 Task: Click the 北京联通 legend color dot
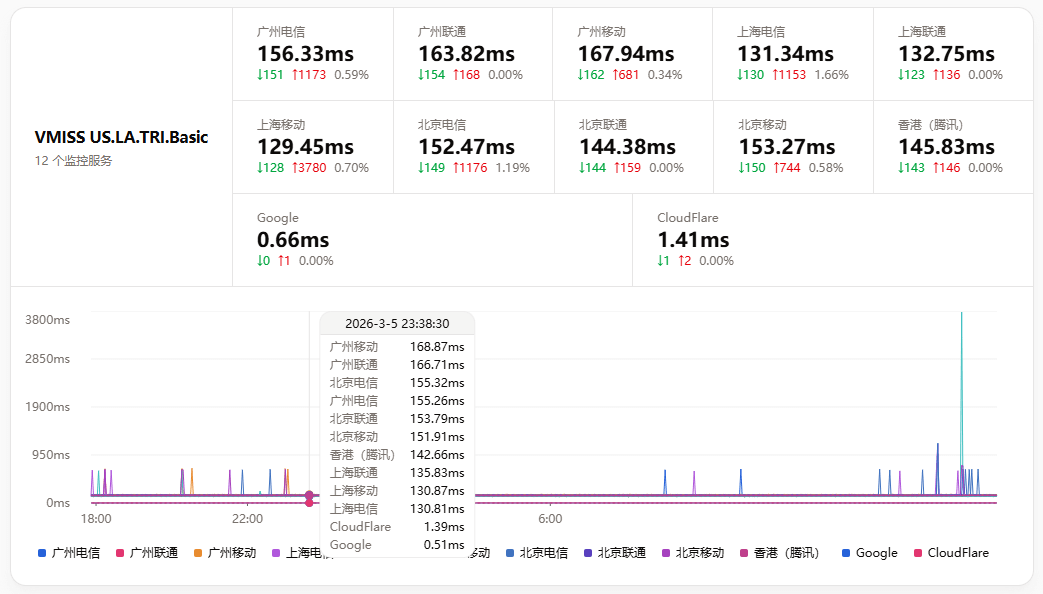588,553
